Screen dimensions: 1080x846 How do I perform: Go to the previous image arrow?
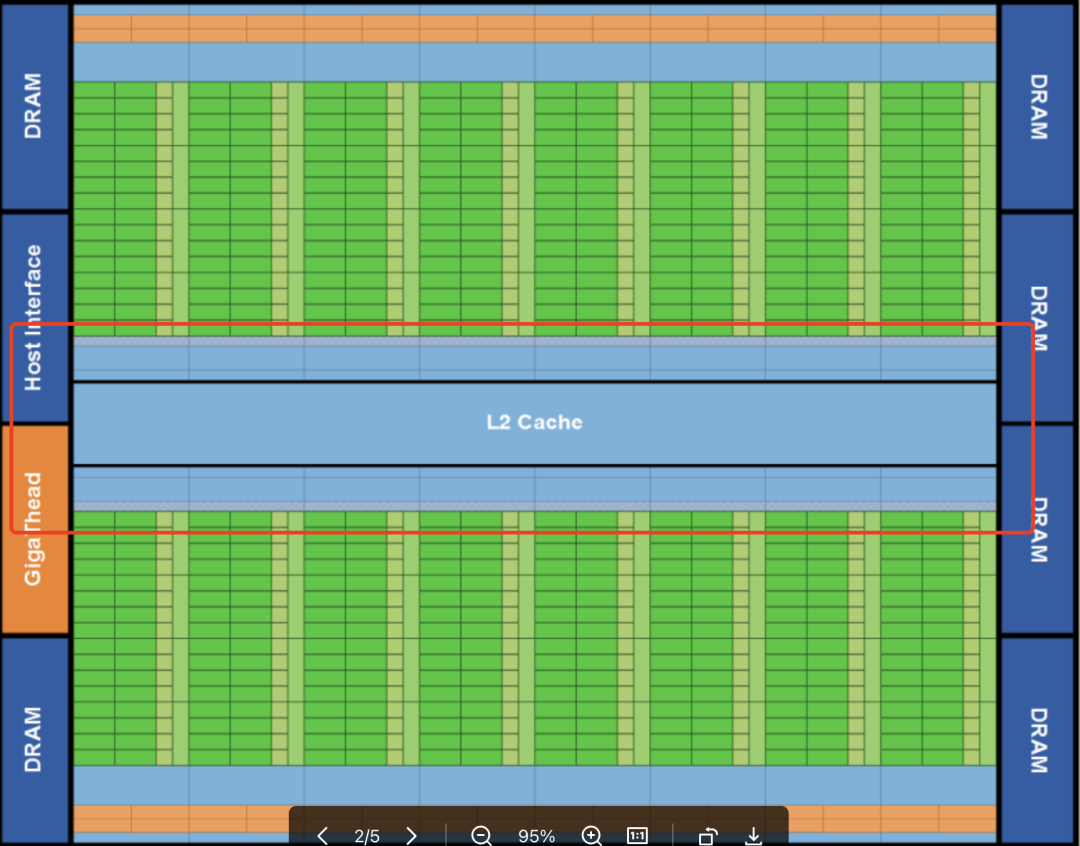(x=322, y=836)
